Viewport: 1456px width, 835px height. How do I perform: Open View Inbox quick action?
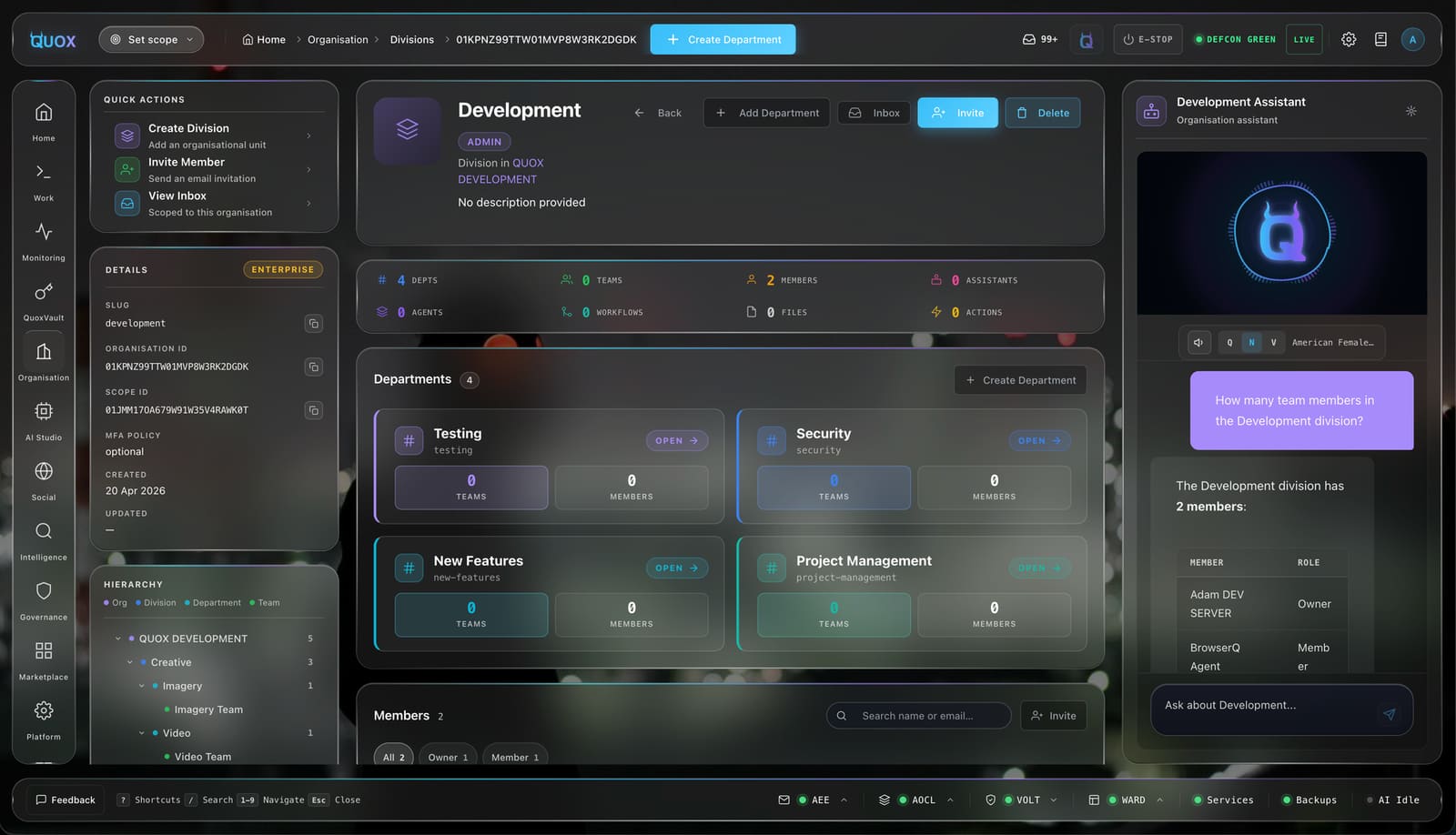click(x=215, y=203)
